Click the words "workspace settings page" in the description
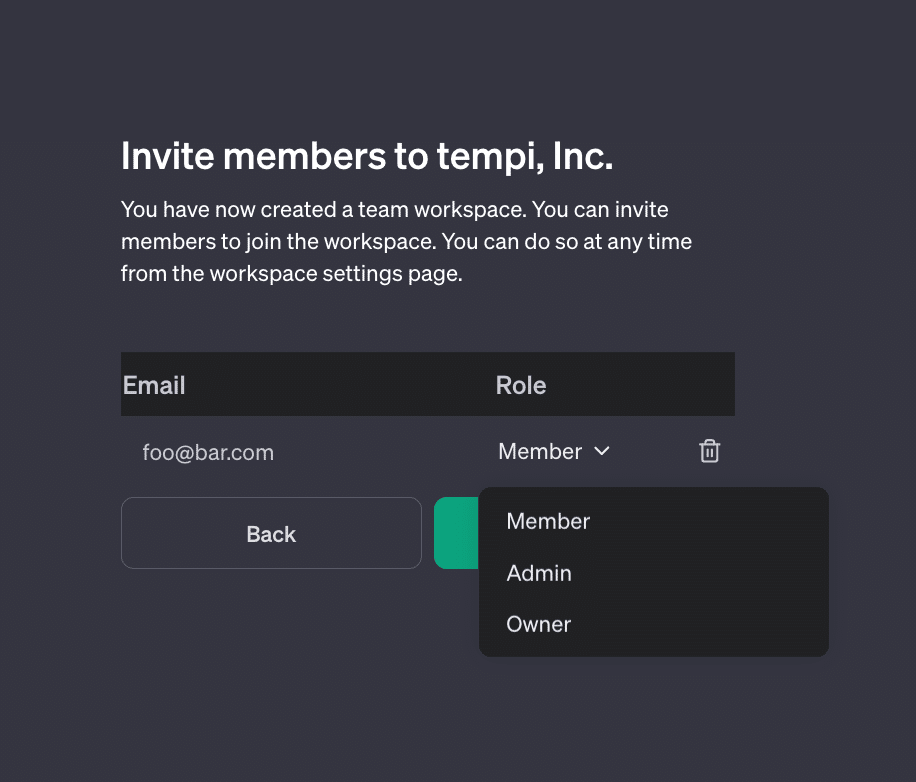This screenshot has width=916, height=782. click(335, 274)
